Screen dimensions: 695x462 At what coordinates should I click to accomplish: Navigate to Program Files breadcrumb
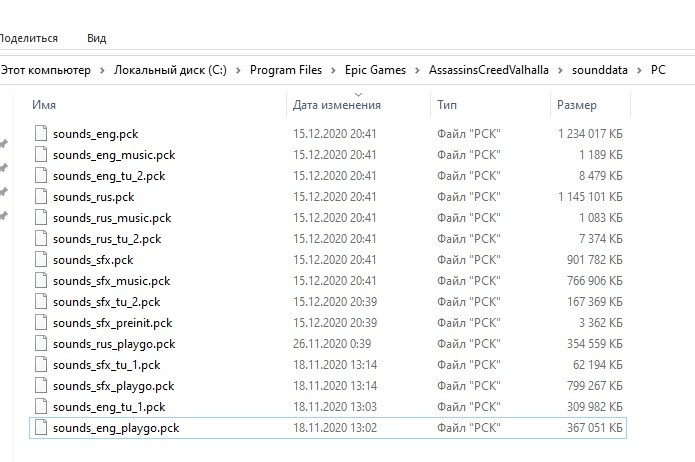pos(286,70)
